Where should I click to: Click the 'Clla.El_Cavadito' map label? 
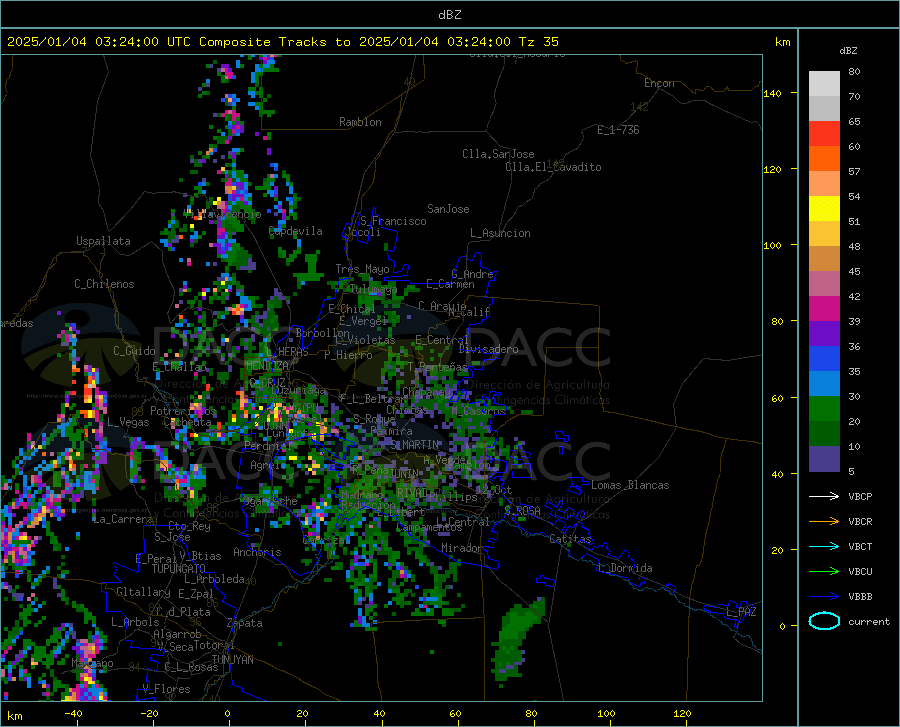click(553, 167)
